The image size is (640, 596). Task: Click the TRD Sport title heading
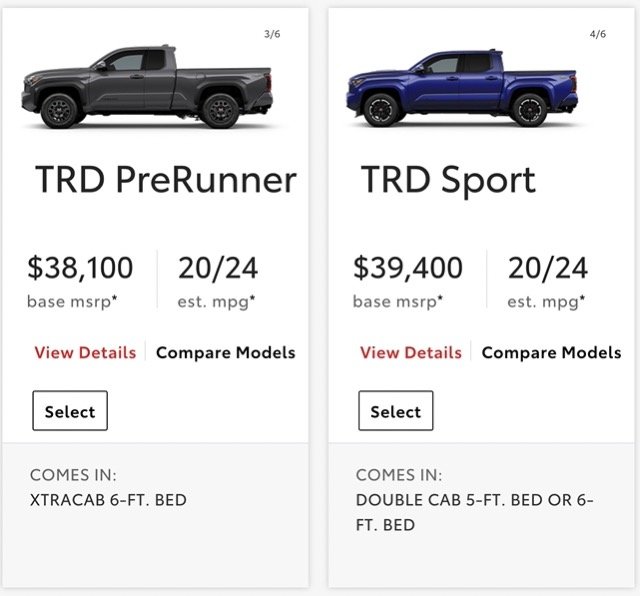(x=448, y=181)
